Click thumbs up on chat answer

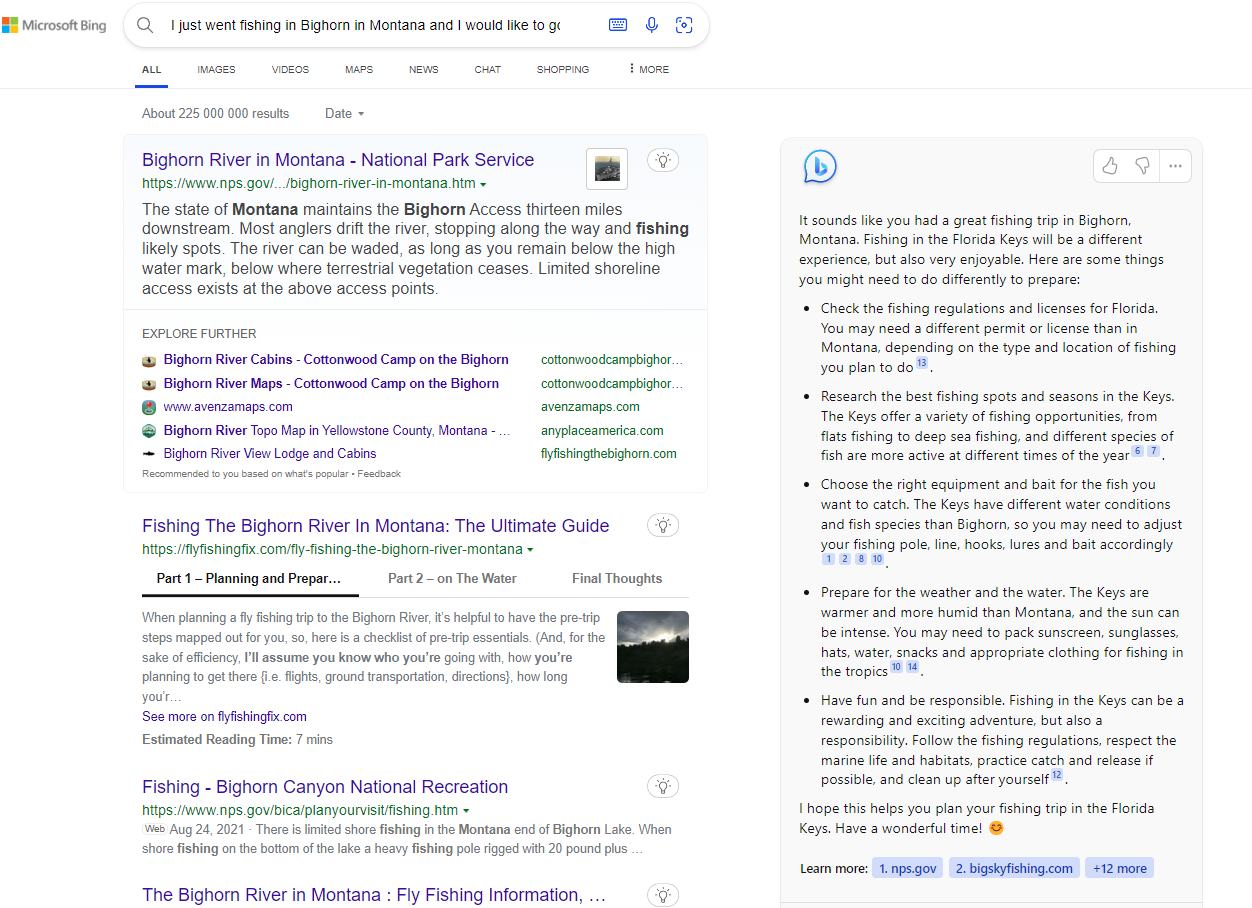[x=1110, y=166]
